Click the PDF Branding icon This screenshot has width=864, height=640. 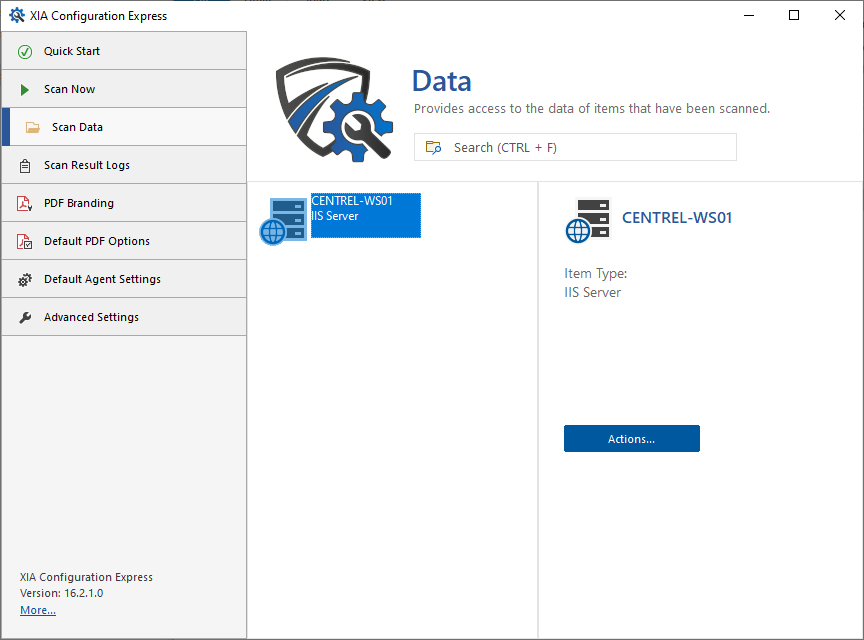point(24,203)
